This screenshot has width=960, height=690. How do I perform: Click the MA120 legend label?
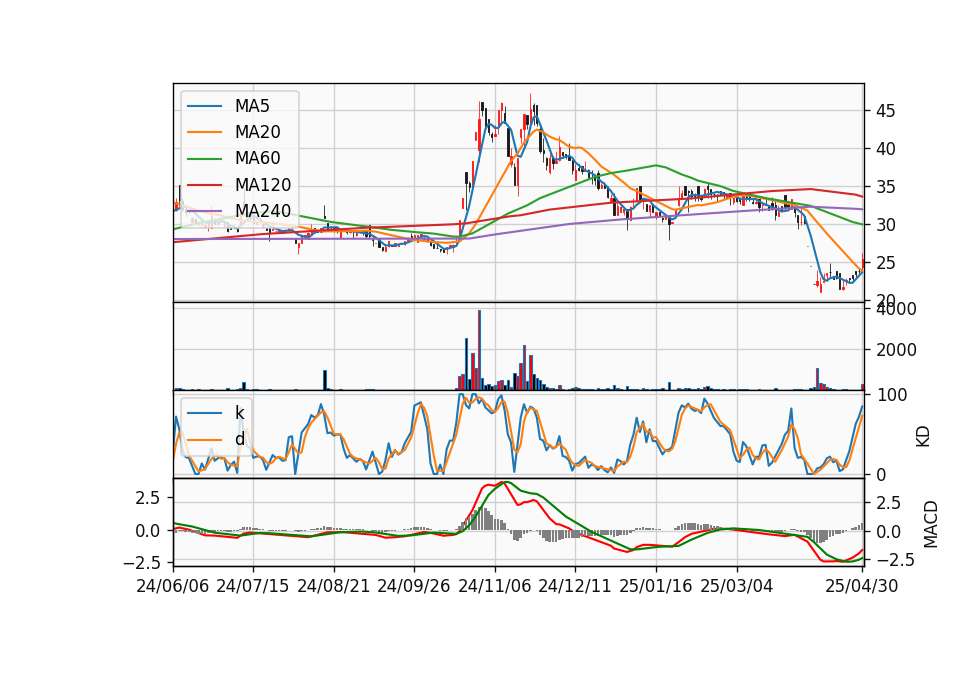pyautogui.click(x=263, y=185)
